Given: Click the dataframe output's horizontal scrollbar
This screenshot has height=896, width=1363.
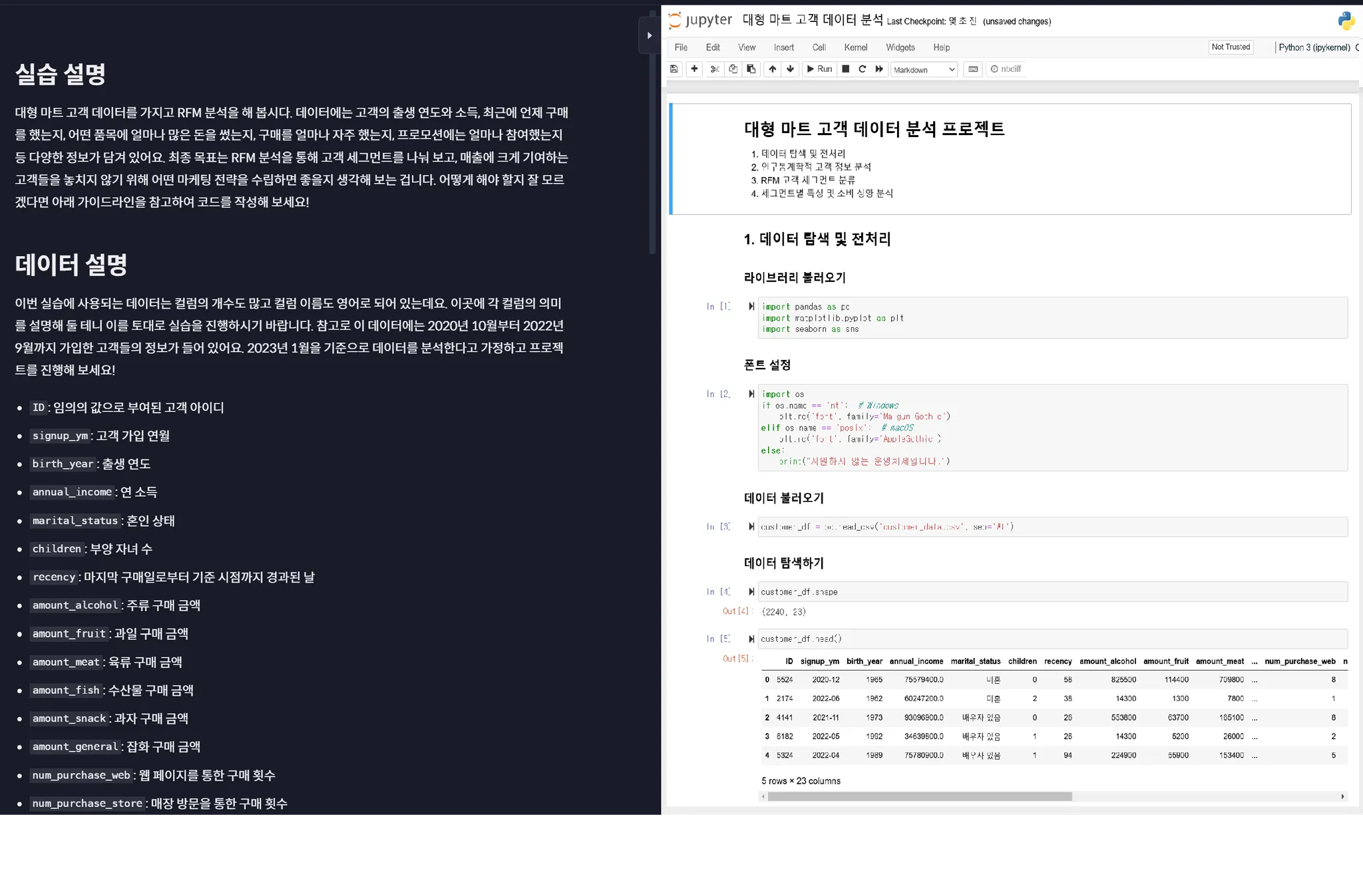Looking at the screenshot, I should [x=918, y=796].
